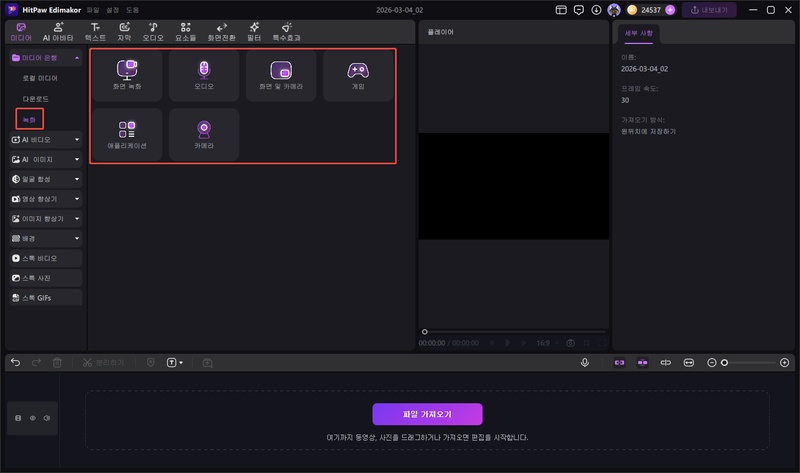Switch to the 세부 사항 tab

coord(639,33)
